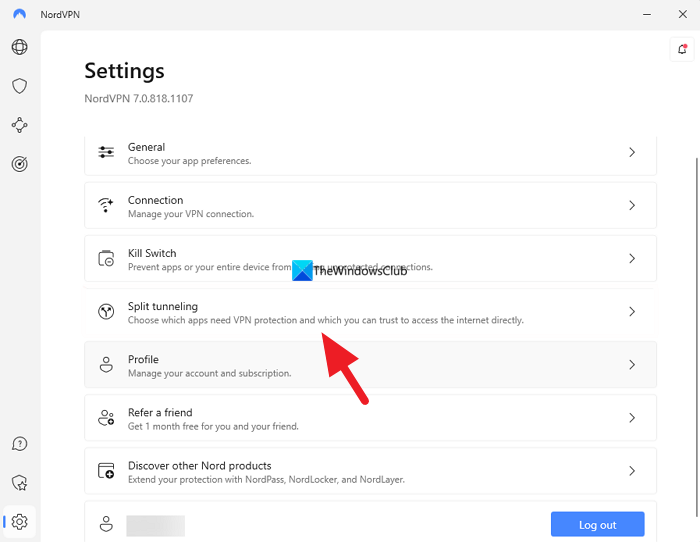Viewport: 700px width, 542px height.
Task: Open the Profile settings row
Action: point(370,365)
